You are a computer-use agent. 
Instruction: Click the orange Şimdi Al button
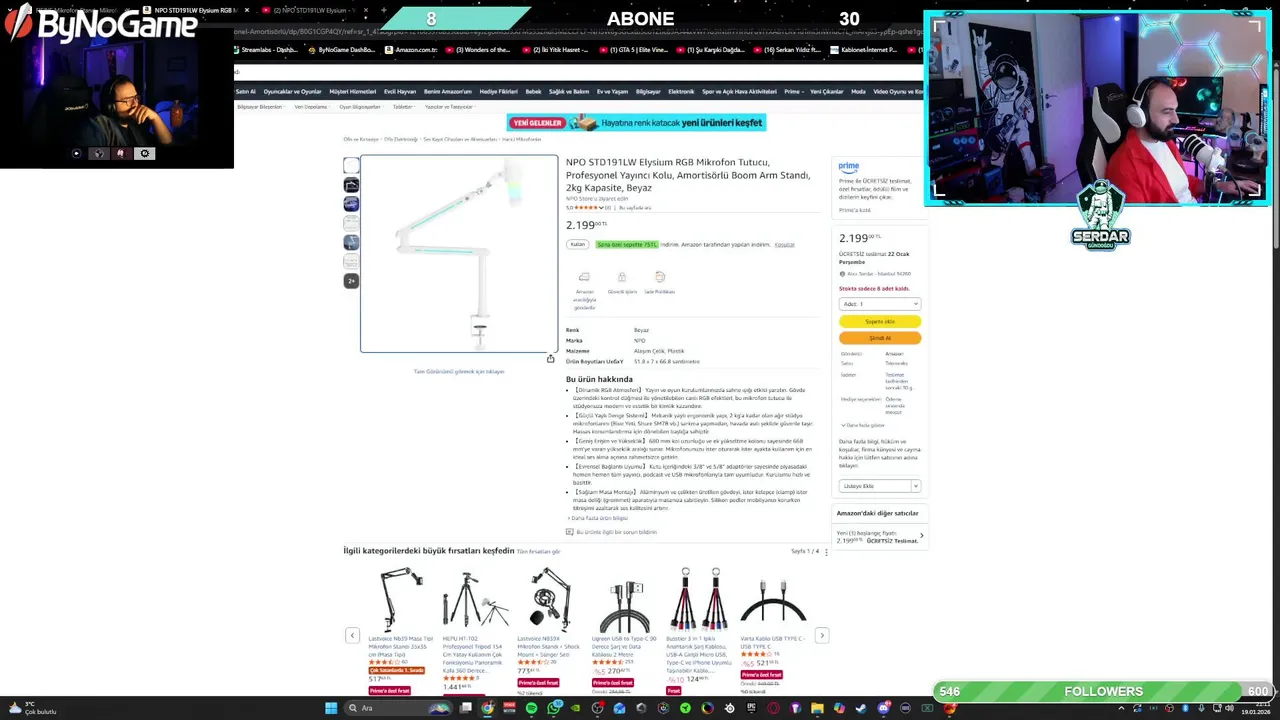(880, 338)
